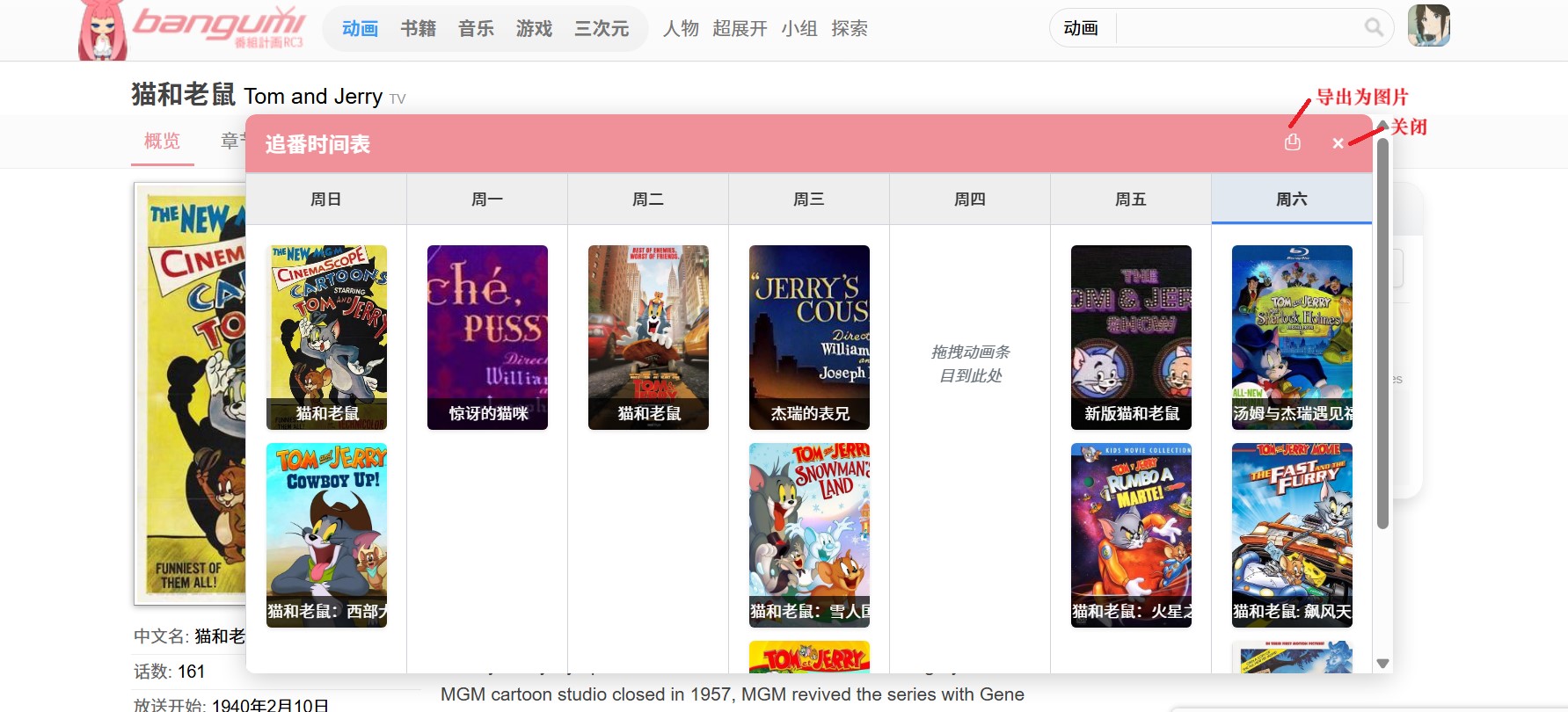Click the scrollbar thumb of the schedule dialog
The width and height of the screenshot is (1568, 712).
coord(1382,332)
